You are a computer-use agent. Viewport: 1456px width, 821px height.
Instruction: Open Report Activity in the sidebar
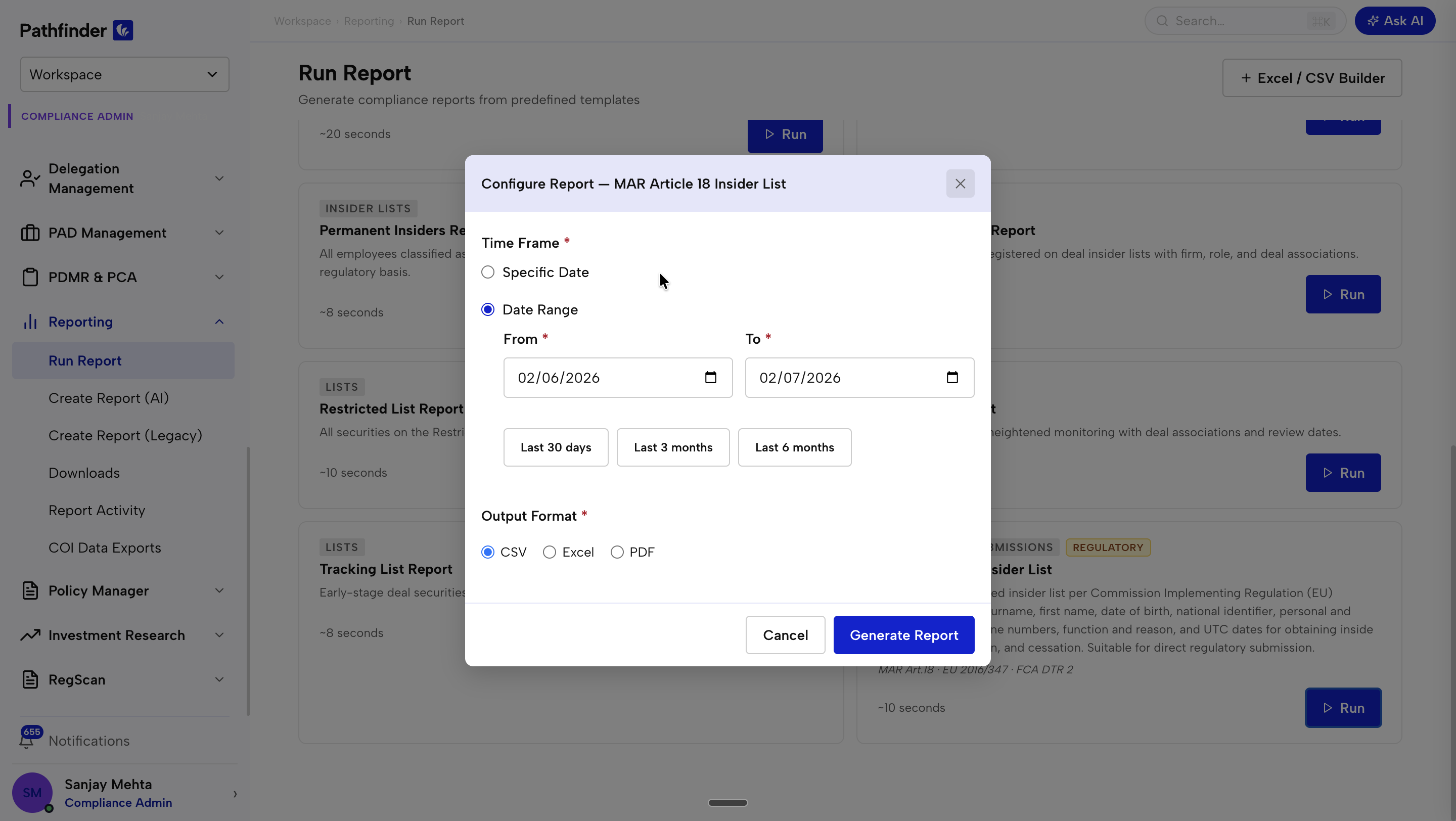pyautogui.click(x=97, y=511)
